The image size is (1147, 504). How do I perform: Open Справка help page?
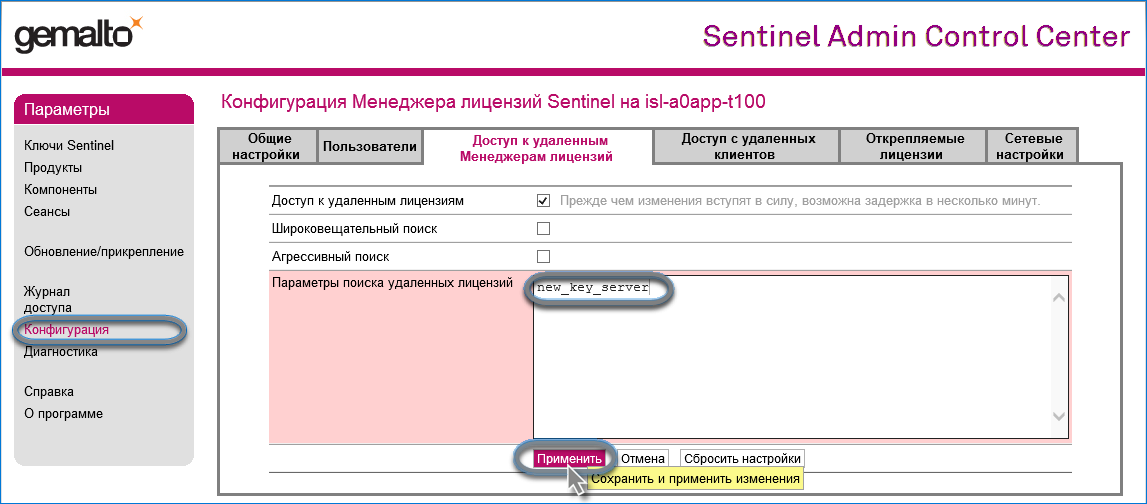click(49, 391)
